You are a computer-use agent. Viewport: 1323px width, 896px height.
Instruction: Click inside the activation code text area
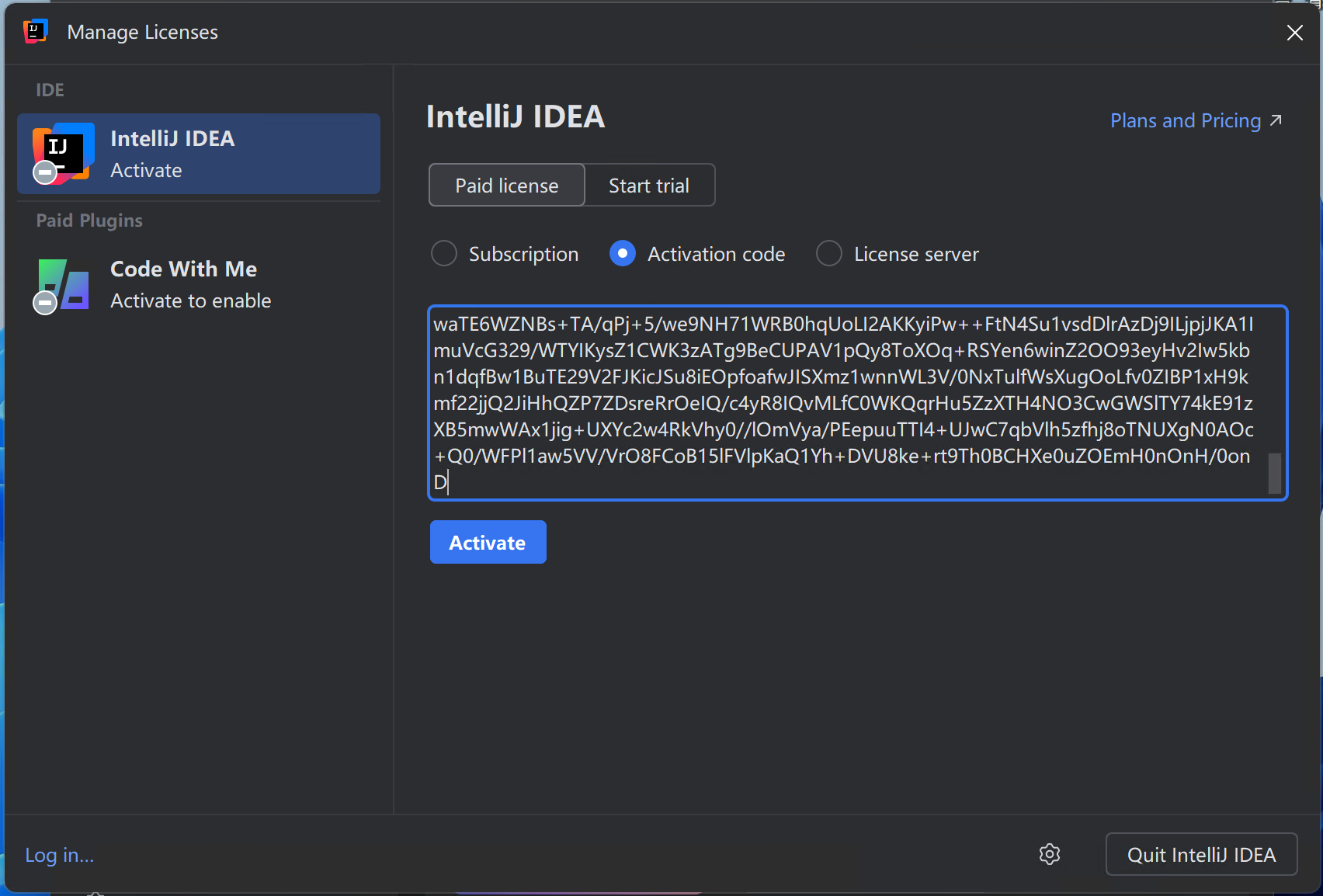pyautogui.click(x=857, y=403)
